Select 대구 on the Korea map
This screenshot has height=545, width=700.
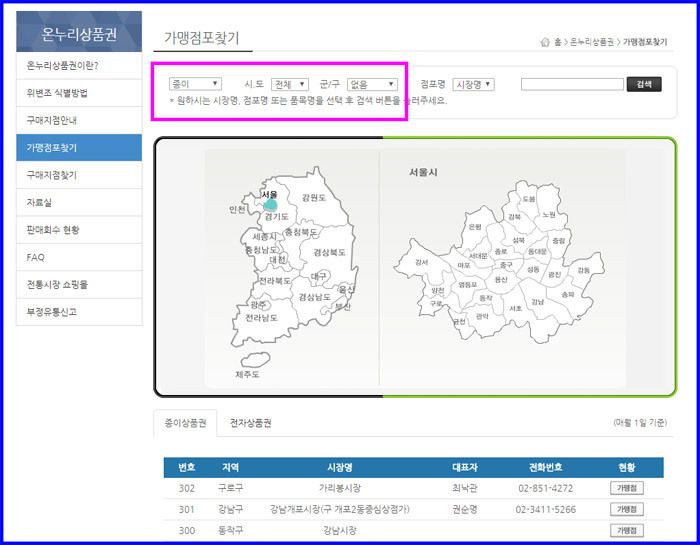[x=318, y=276]
